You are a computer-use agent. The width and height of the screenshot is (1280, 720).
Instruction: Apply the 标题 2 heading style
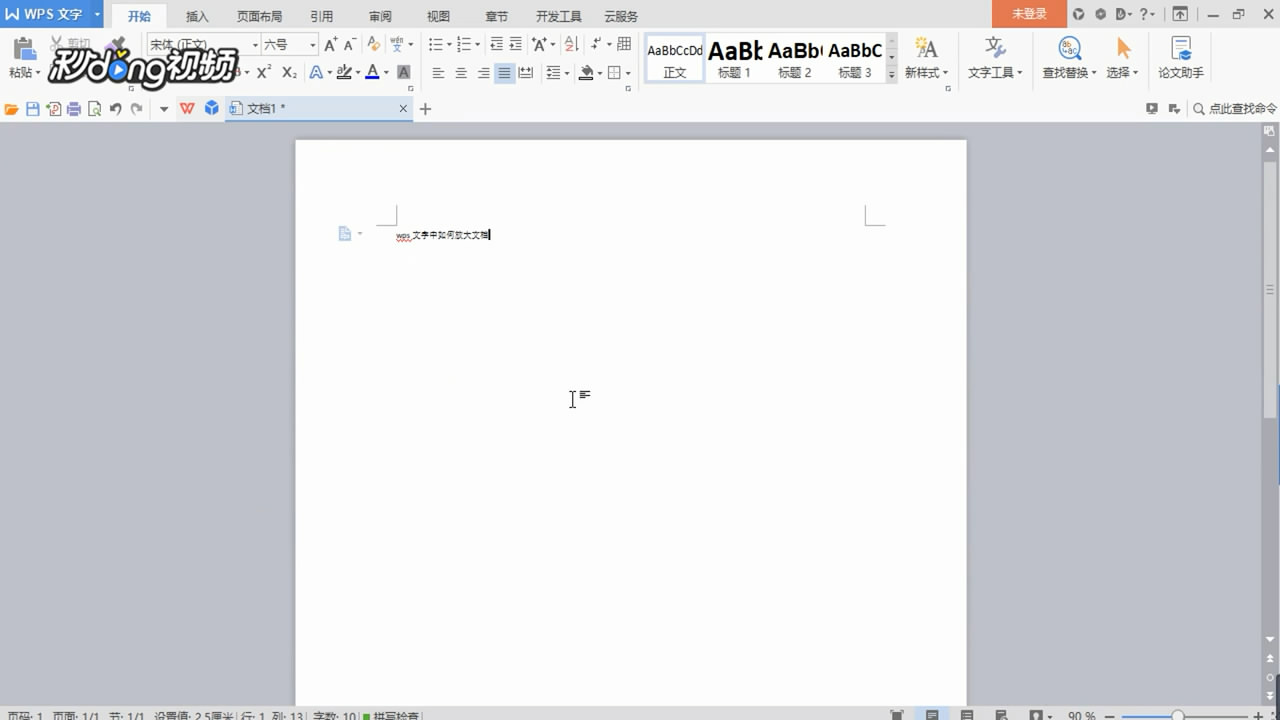pos(795,59)
